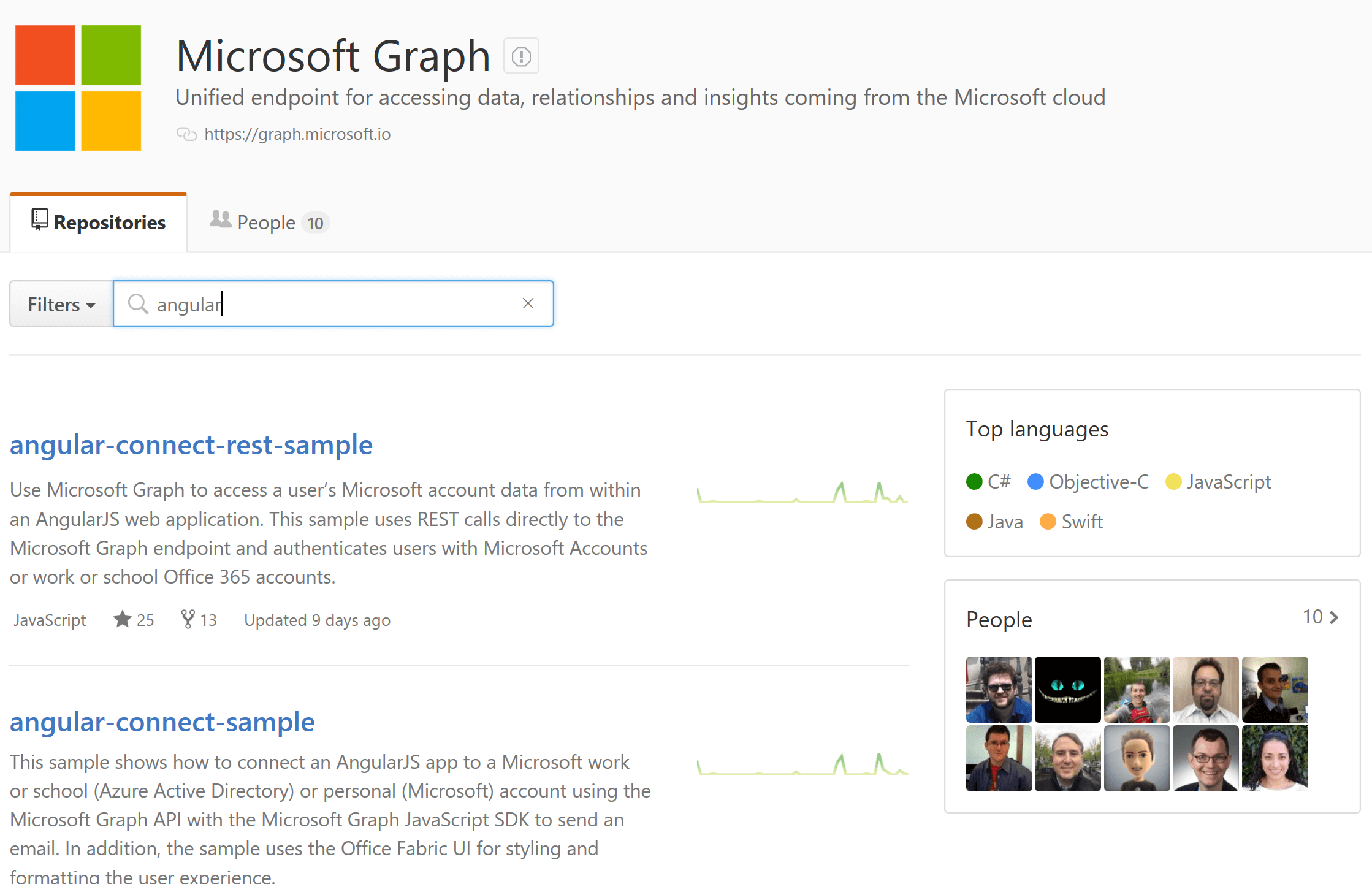Open profile of man in plaid shirt with glasses
1372x884 pixels.
(999, 758)
